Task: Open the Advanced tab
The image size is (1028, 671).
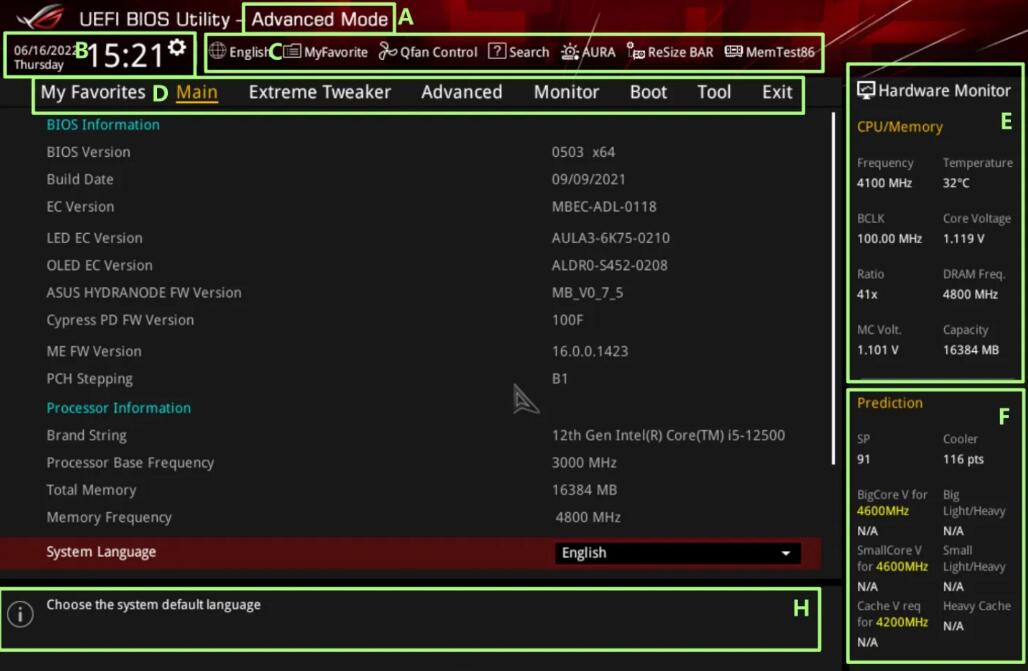Action: (461, 92)
